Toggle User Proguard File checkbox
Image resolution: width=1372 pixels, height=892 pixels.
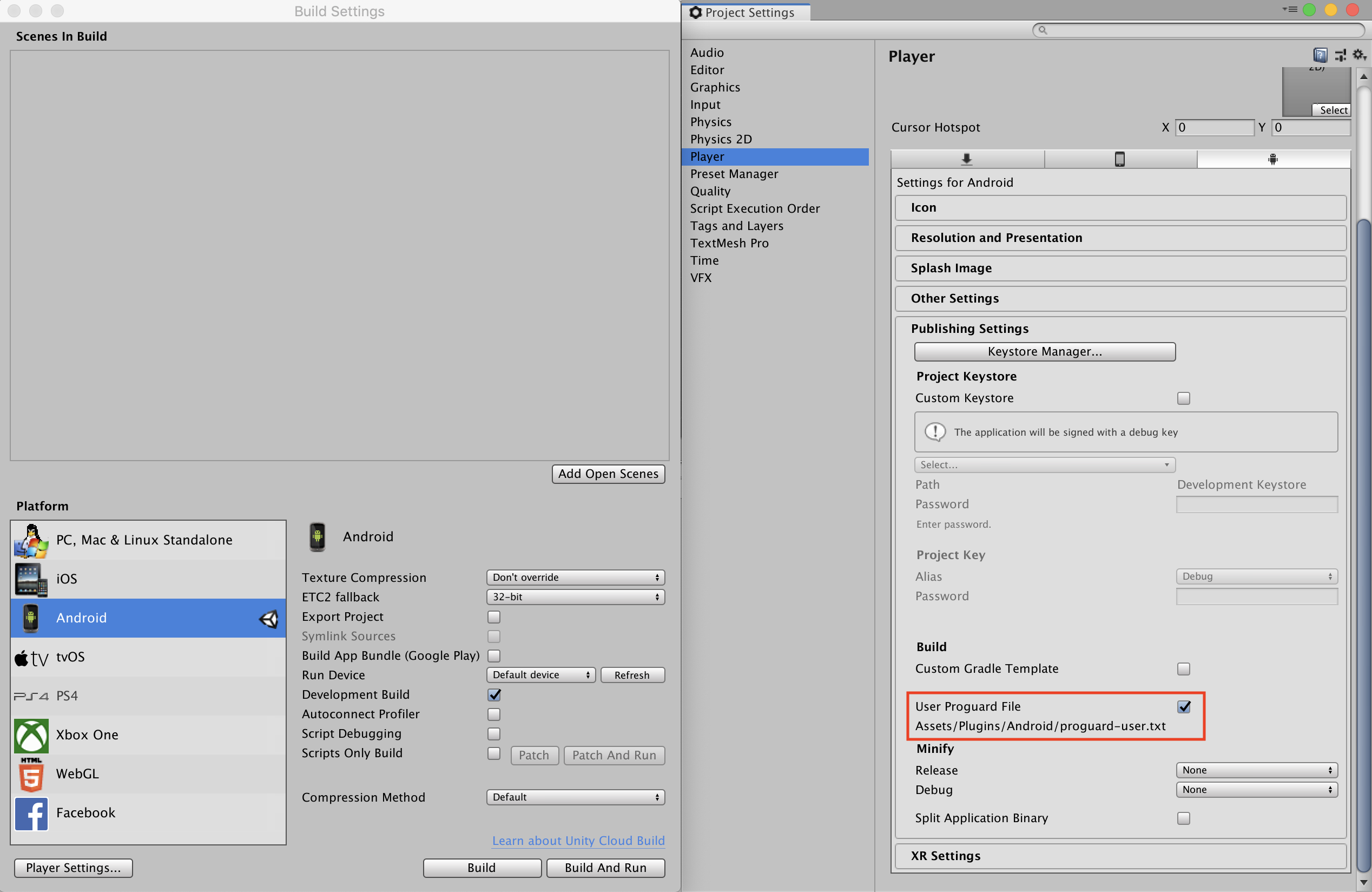click(1183, 706)
